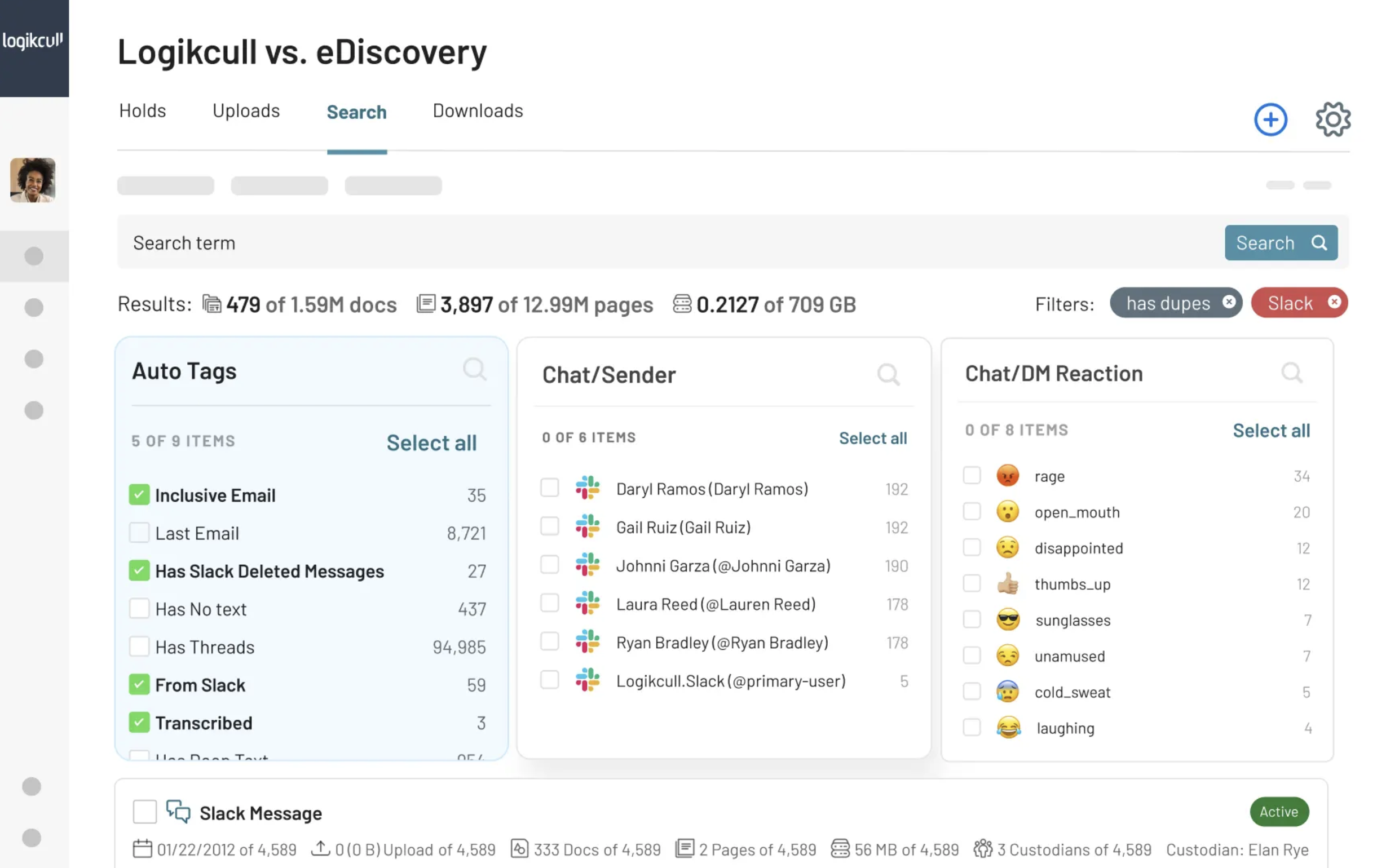The height and width of the screenshot is (868, 1377).
Task: Remove the Slack filter chip
Action: (x=1334, y=302)
